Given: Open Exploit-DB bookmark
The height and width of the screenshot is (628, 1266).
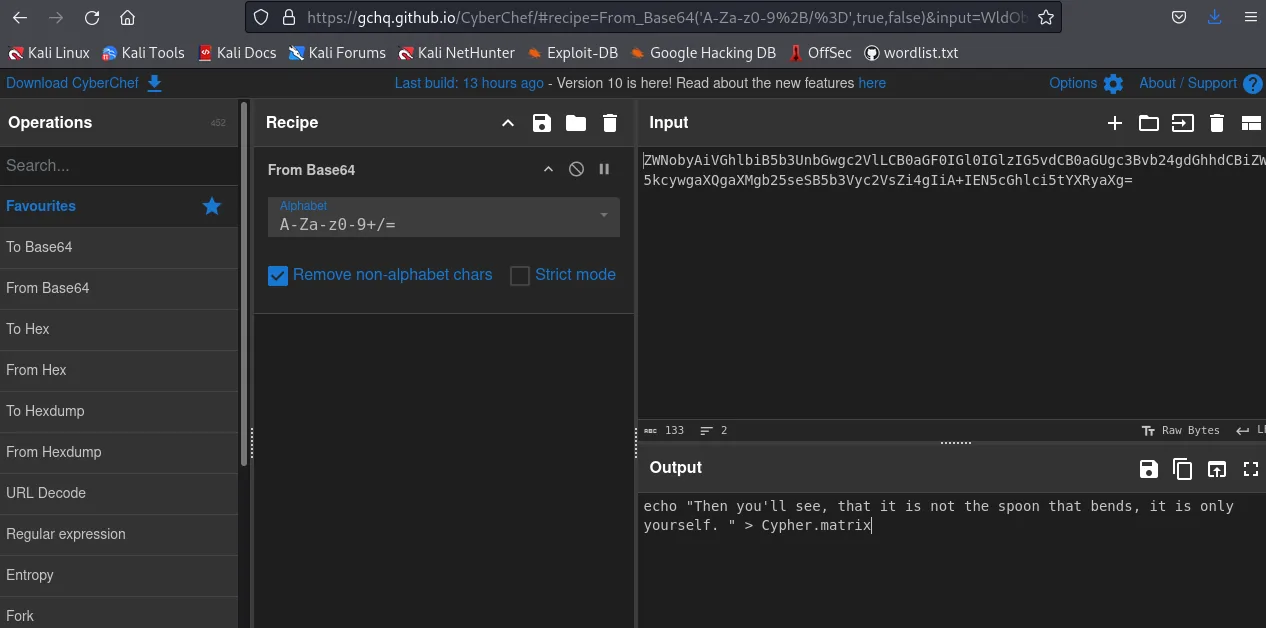Looking at the screenshot, I should point(573,53).
